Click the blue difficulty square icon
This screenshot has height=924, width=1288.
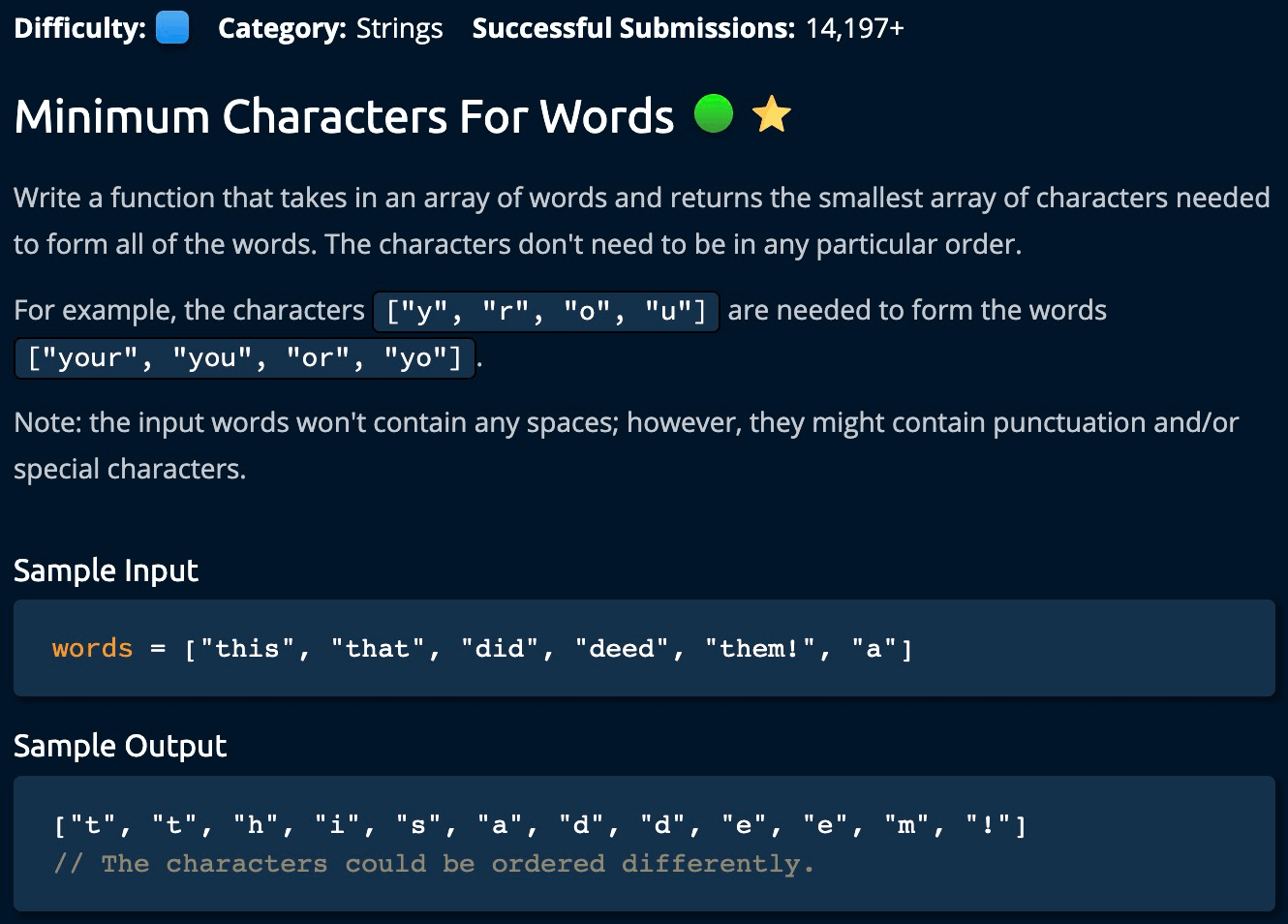click(x=172, y=27)
